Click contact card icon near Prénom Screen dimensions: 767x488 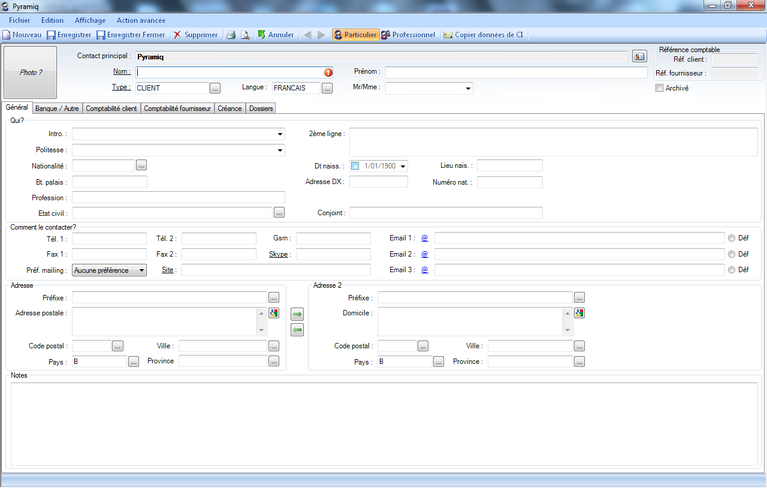[640, 56]
